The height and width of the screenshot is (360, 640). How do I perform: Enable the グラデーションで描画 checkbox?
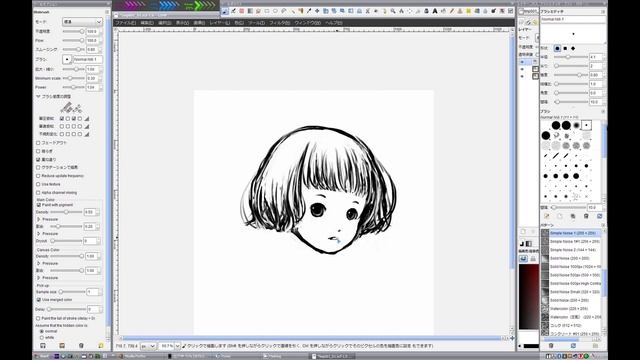click(x=38, y=167)
